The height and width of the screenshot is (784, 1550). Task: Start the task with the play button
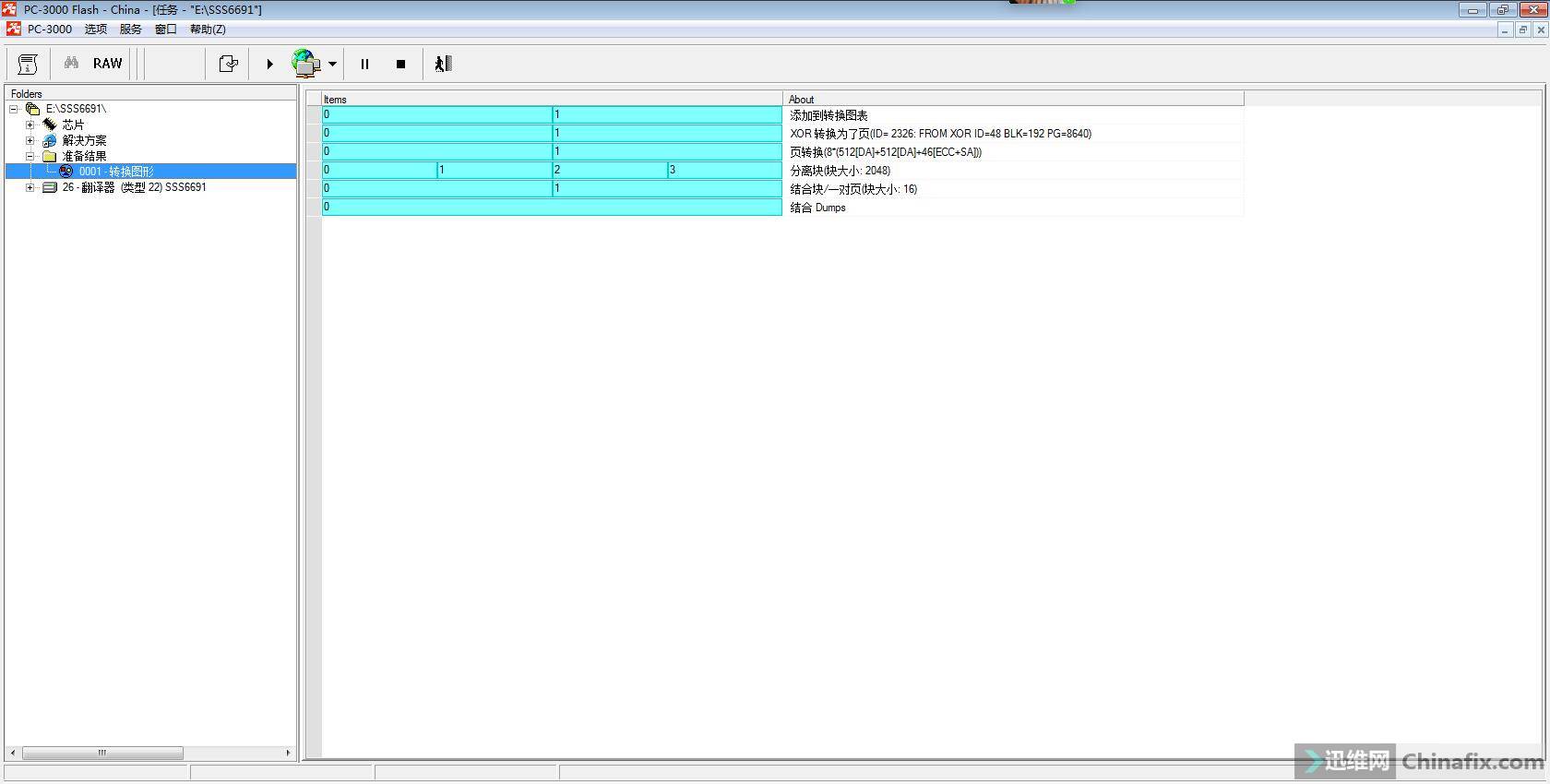269,64
